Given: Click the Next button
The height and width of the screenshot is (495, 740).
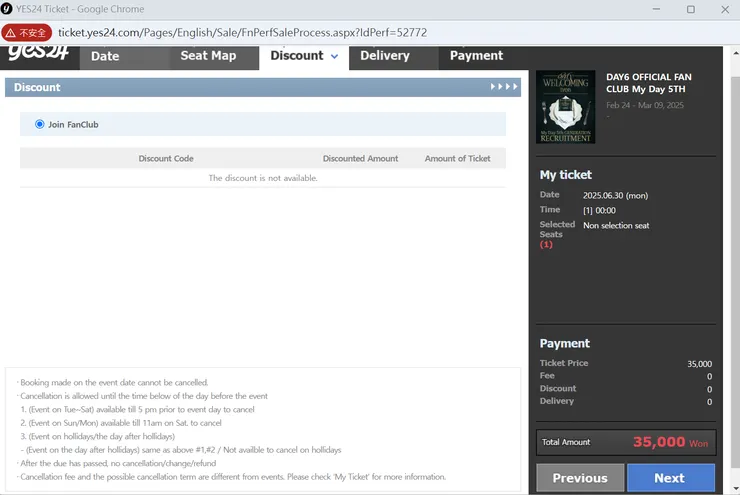Looking at the screenshot, I should click(671, 478).
